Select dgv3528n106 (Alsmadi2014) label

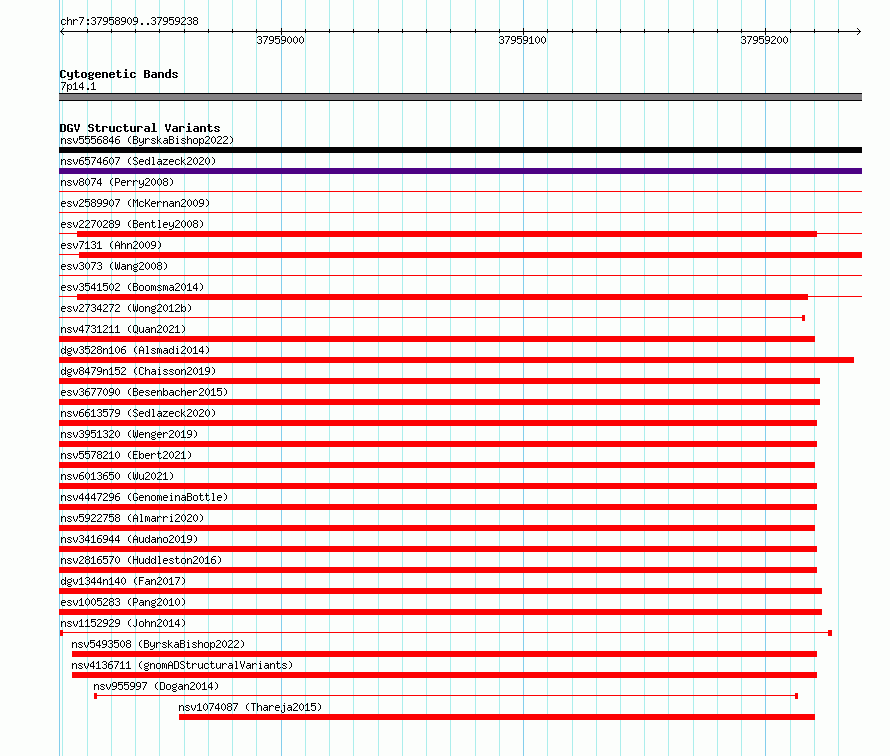(x=135, y=350)
